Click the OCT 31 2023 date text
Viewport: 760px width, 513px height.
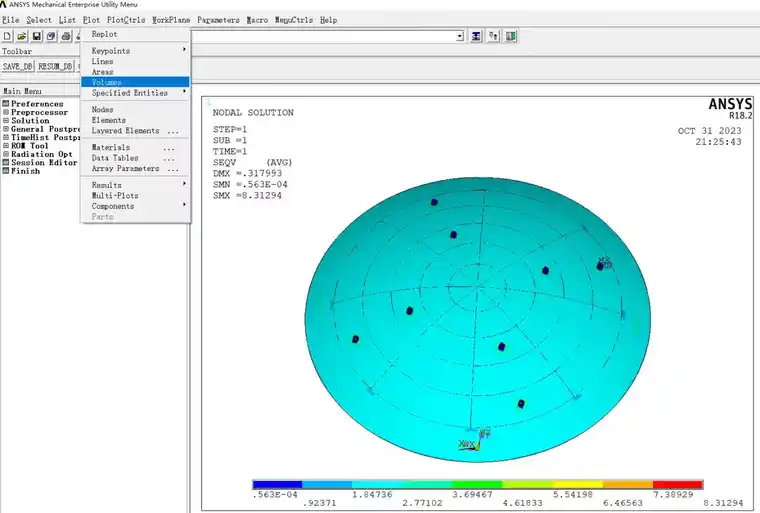pyautogui.click(x=710, y=131)
